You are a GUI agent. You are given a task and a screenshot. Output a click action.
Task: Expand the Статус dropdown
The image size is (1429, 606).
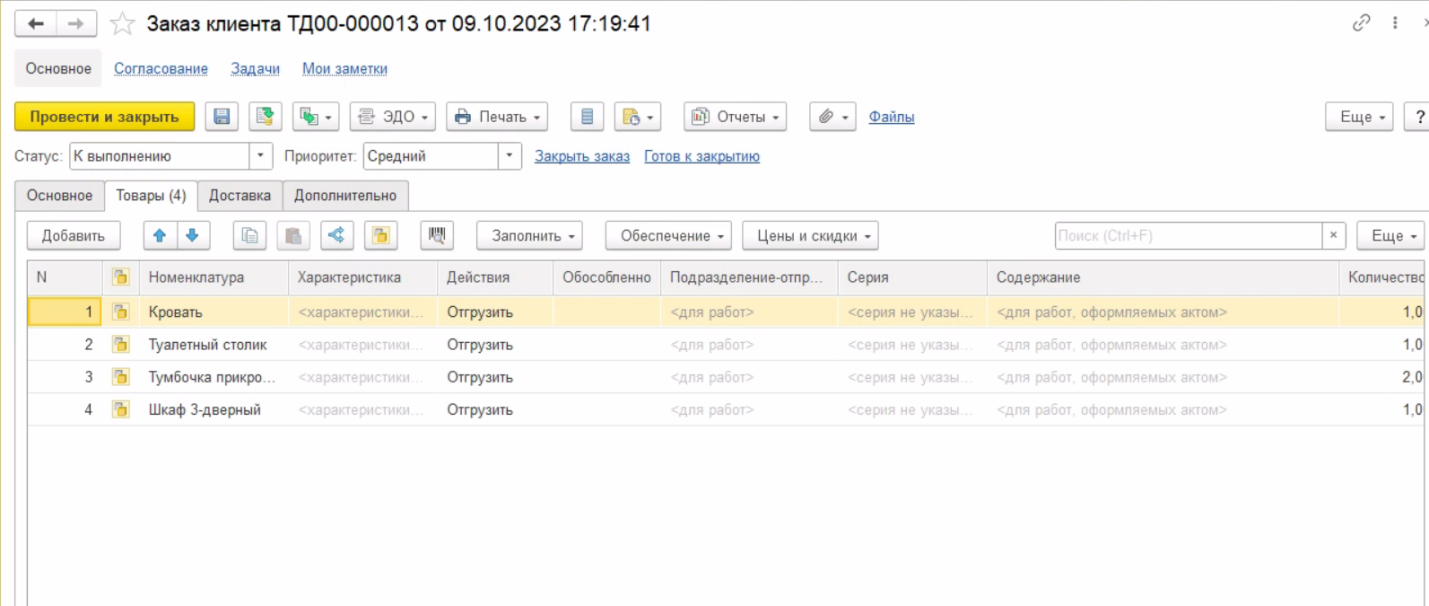[x=261, y=156]
